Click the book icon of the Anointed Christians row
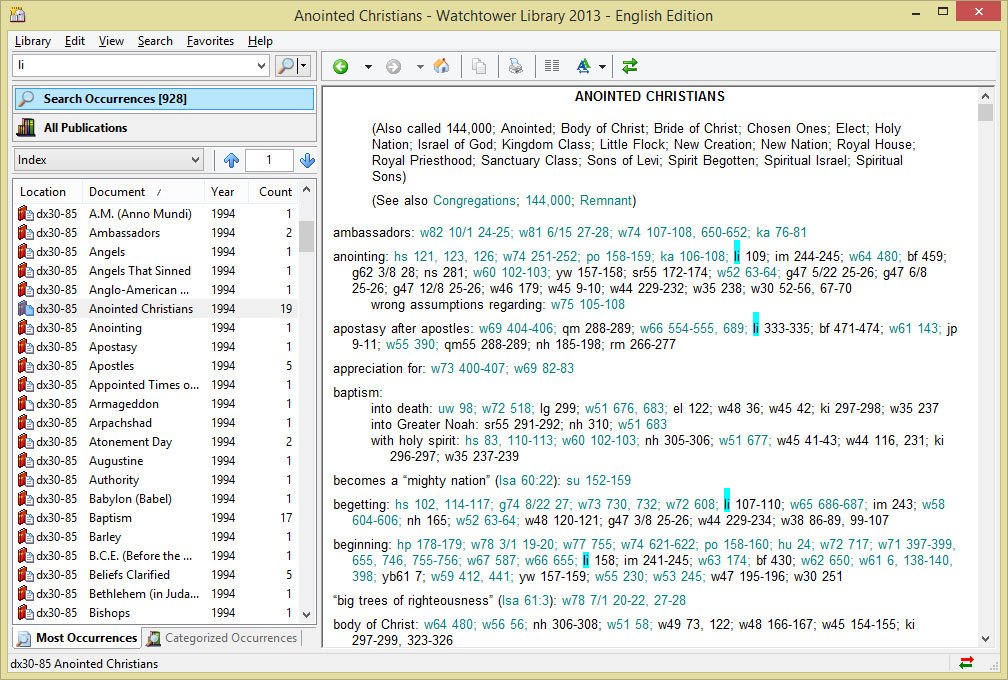This screenshot has height=680, width=1008. [x=26, y=309]
